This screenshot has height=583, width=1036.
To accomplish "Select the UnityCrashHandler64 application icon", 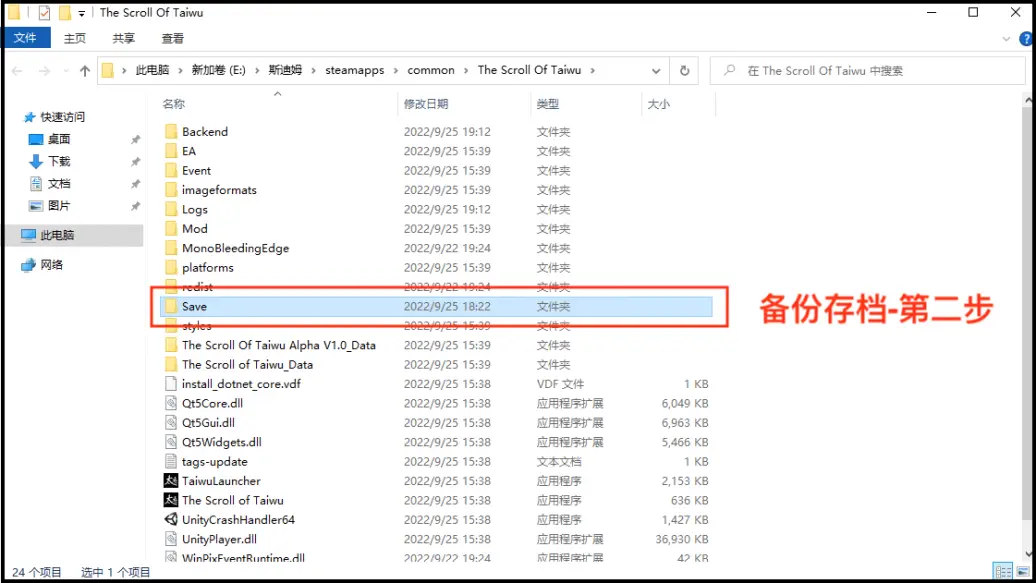I will 171,520.
